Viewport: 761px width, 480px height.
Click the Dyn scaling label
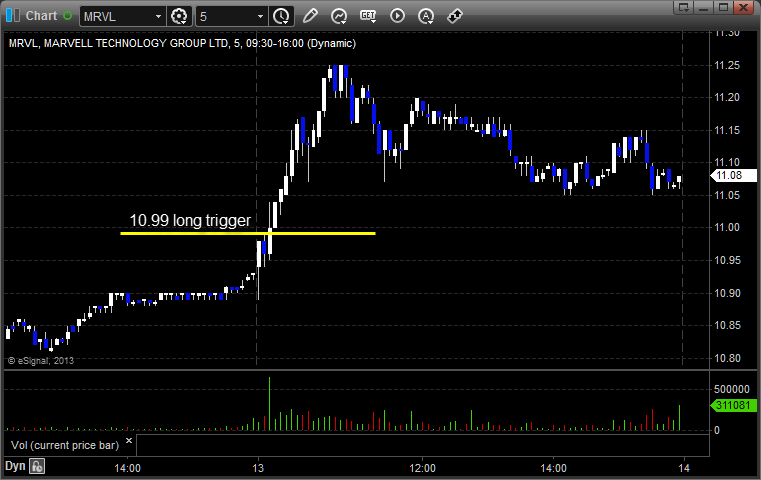click(x=15, y=466)
